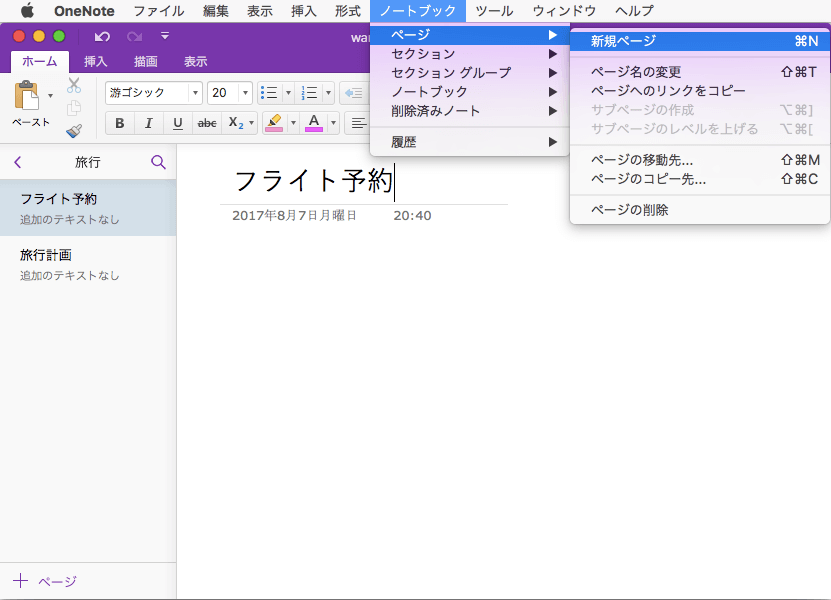
Task: Toggle Underline formatting
Action: (178, 123)
